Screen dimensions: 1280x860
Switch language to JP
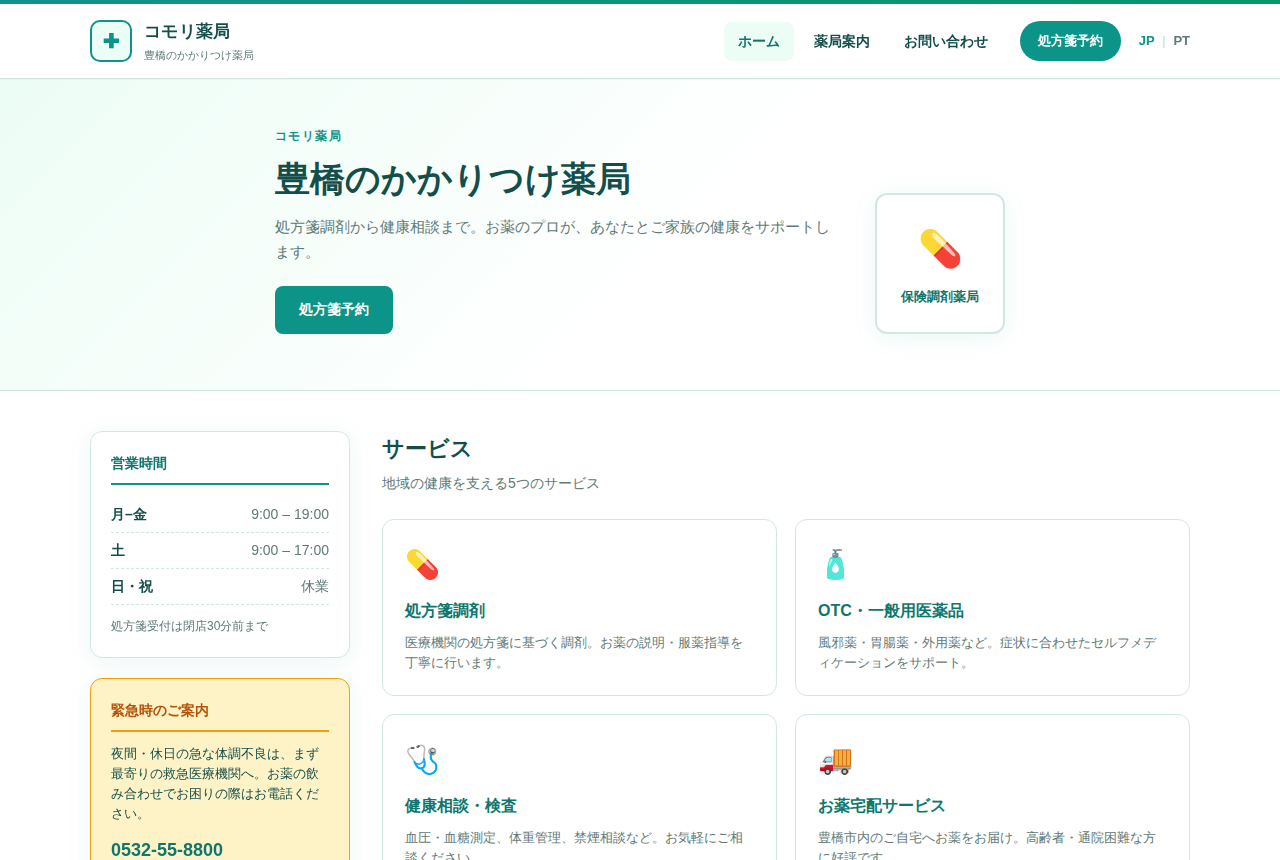[1146, 41]
